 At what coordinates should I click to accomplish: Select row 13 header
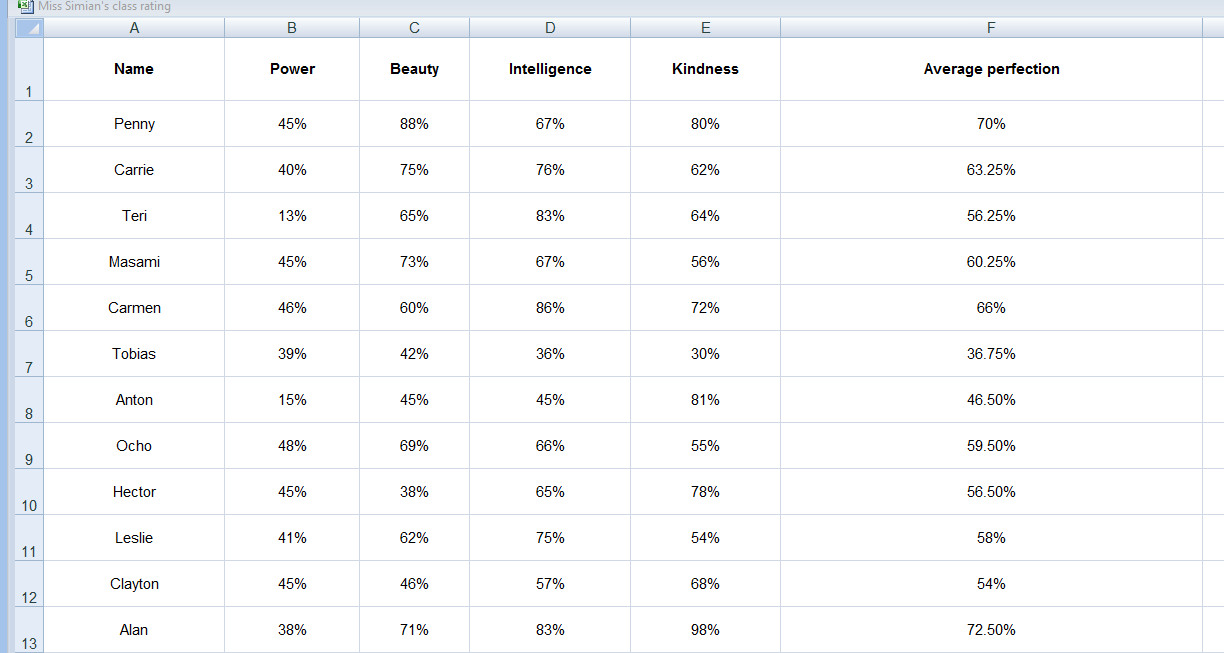click(27, 629)
